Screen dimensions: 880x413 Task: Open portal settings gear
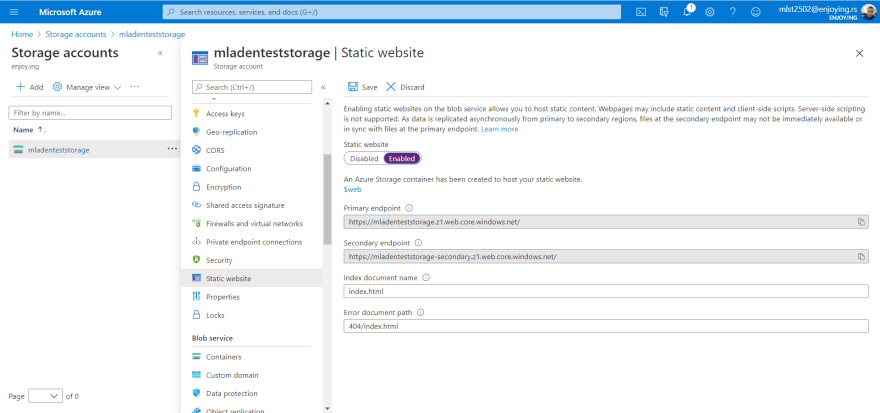click(710, 12)
